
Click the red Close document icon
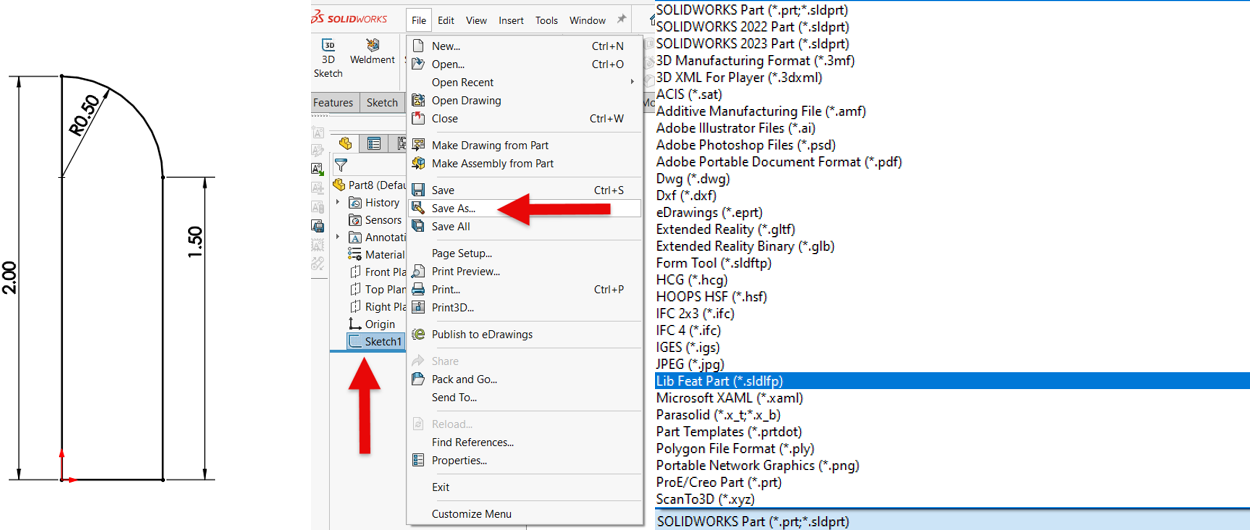[x=418, y=118]
